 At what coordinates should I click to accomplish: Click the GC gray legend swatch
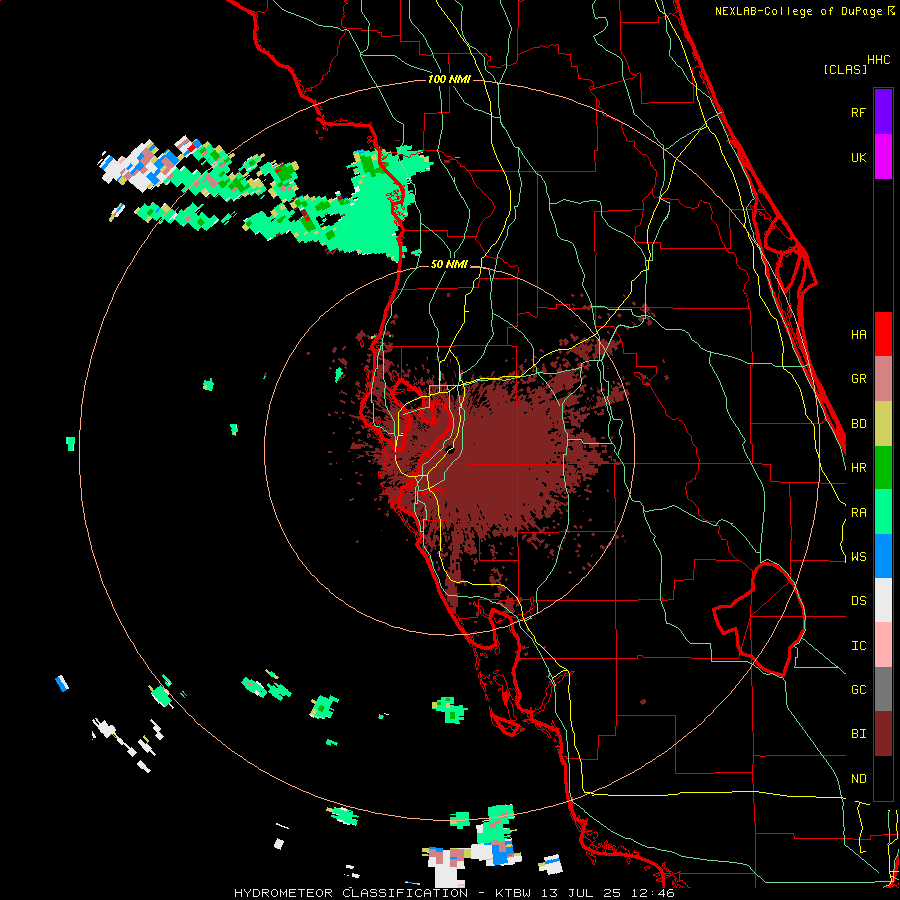click(x=883, y=689)
